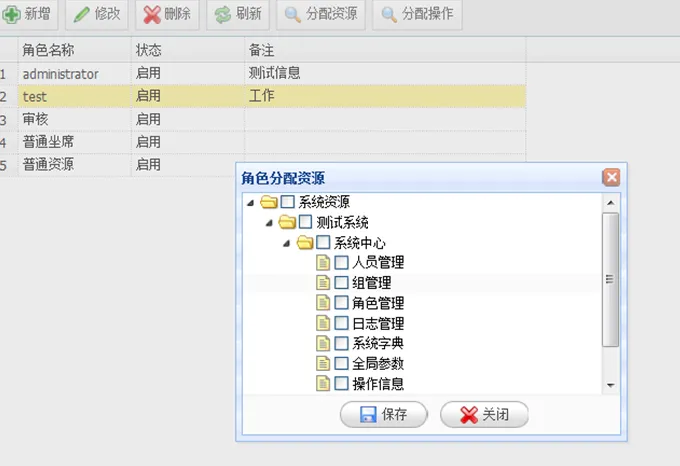Check the 系统资源 checkbox
This screenshot has width=680, height=466.
point(288,202)
